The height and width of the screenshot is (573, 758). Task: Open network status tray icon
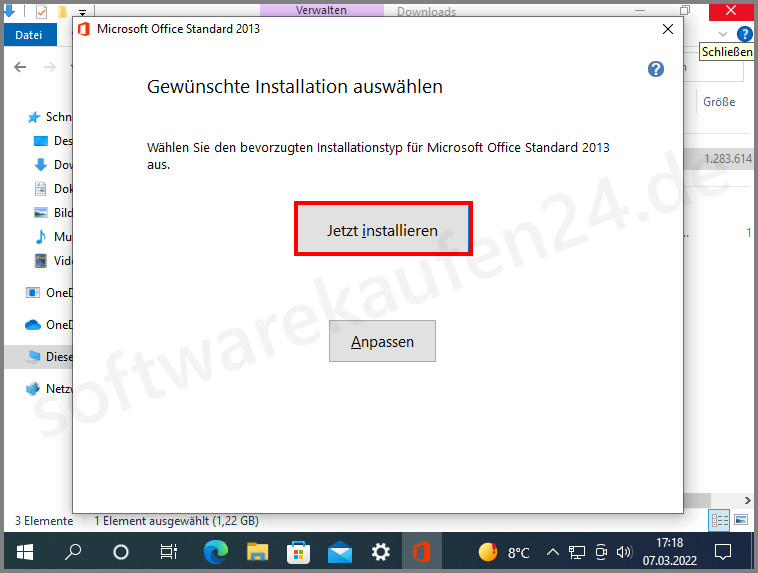576,552
